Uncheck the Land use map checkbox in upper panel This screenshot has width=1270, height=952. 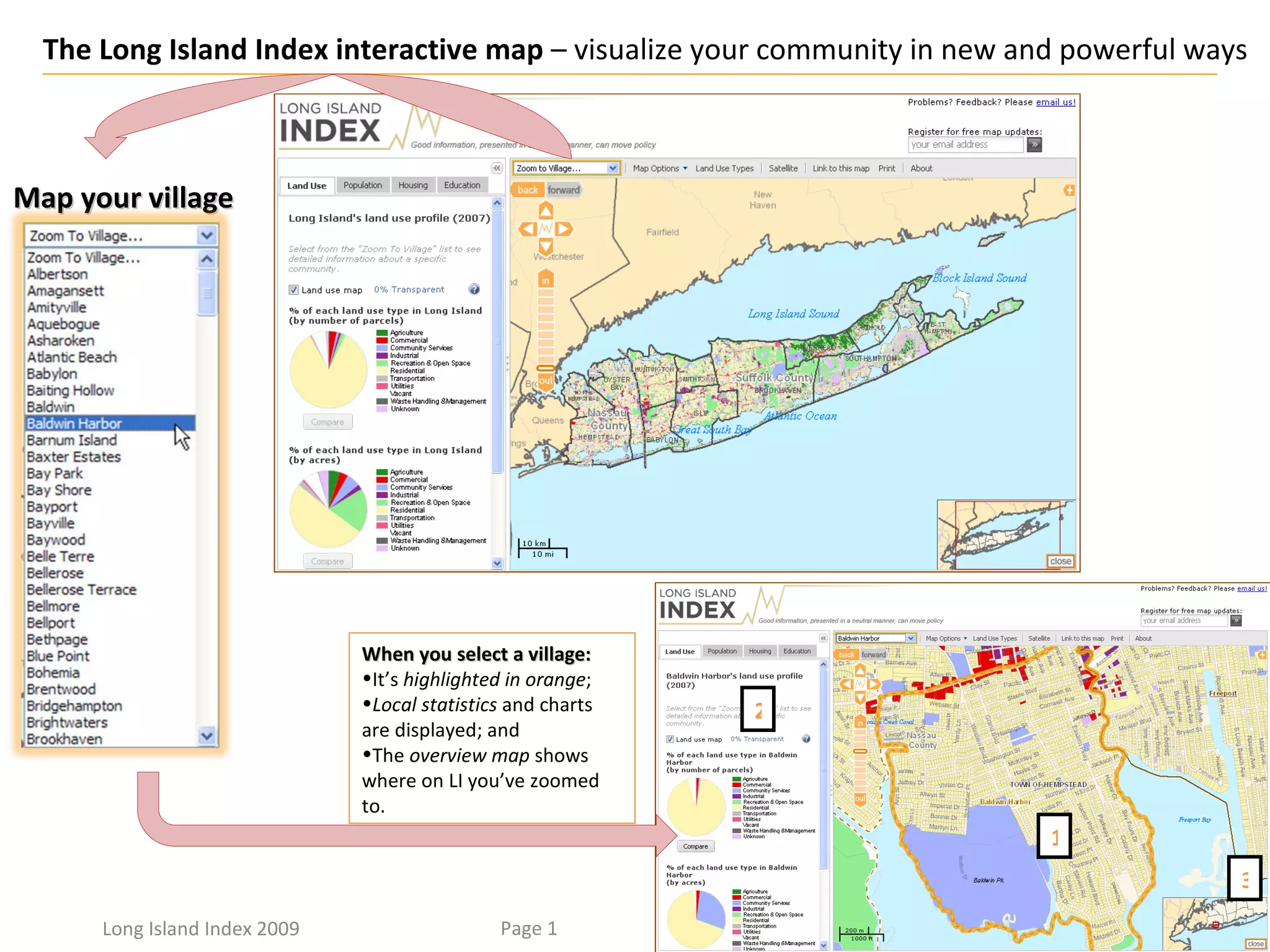(294, 290)
